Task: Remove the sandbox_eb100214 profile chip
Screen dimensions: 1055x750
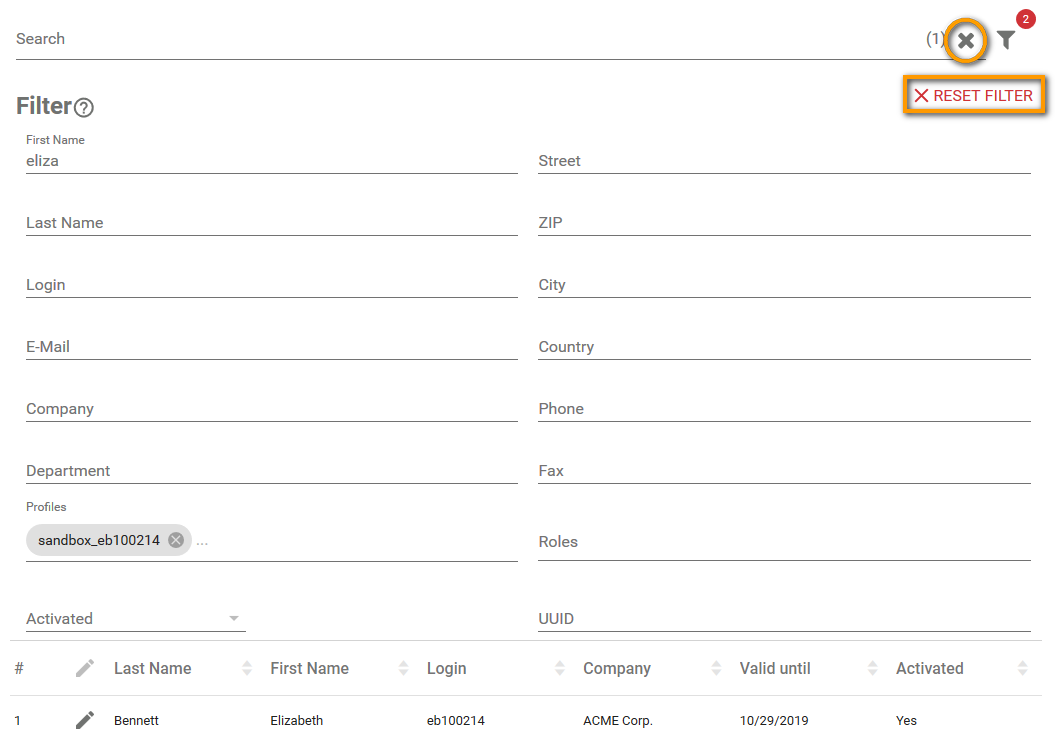Action: [x=176, y=540]
